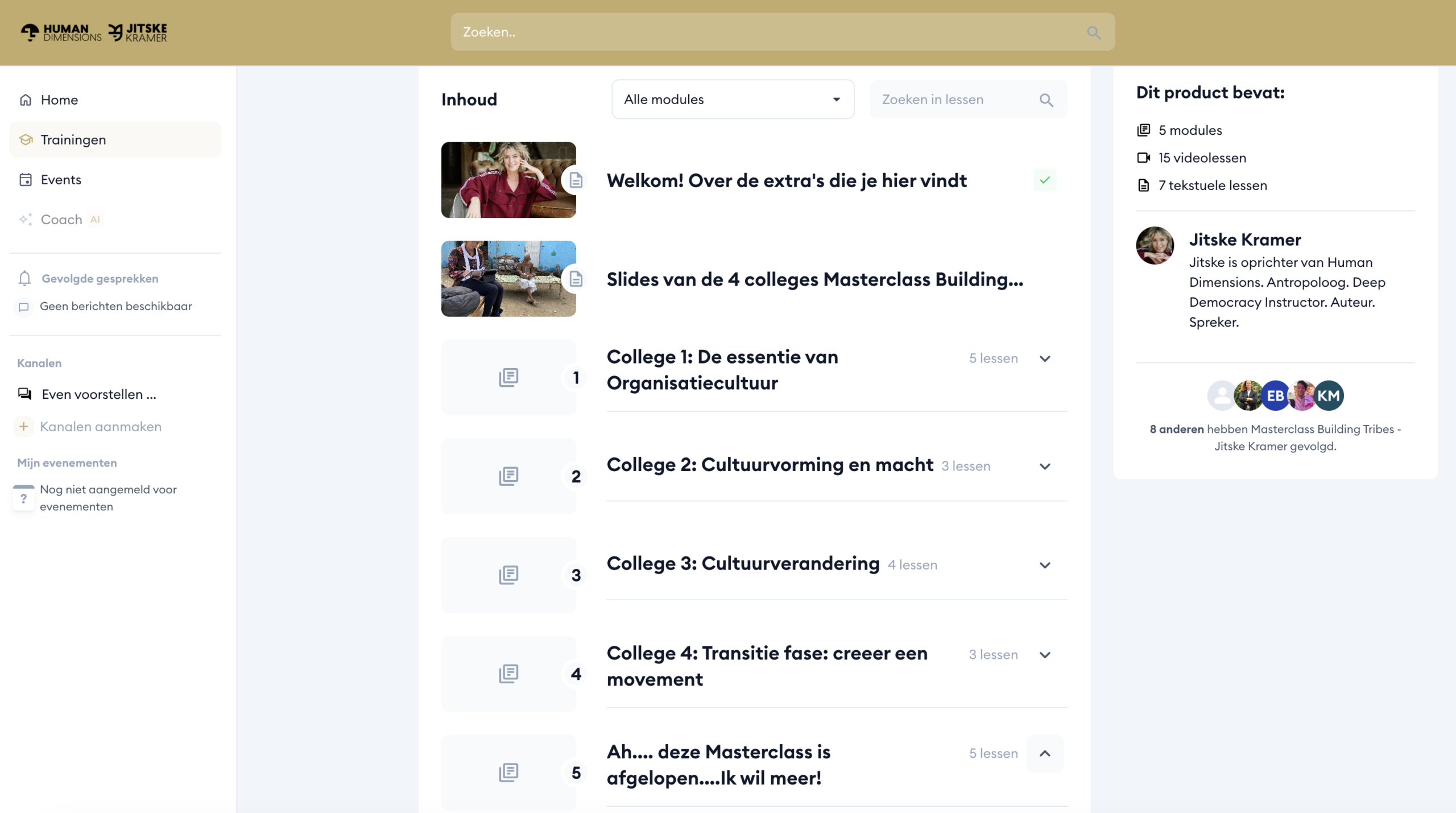Expand College 3: Cultuurverandering chevron

pos(1045,565)
